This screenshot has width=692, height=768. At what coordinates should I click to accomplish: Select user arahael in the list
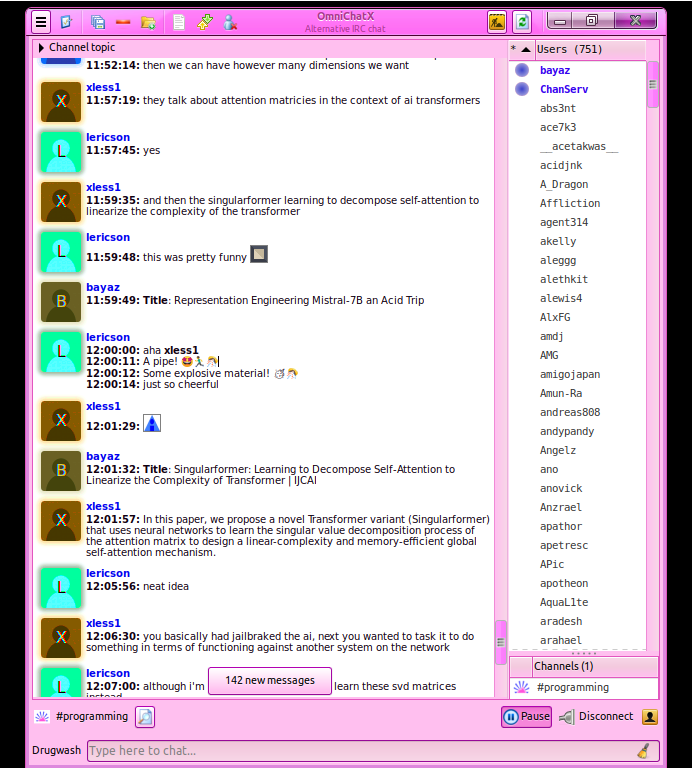[561, 641]
